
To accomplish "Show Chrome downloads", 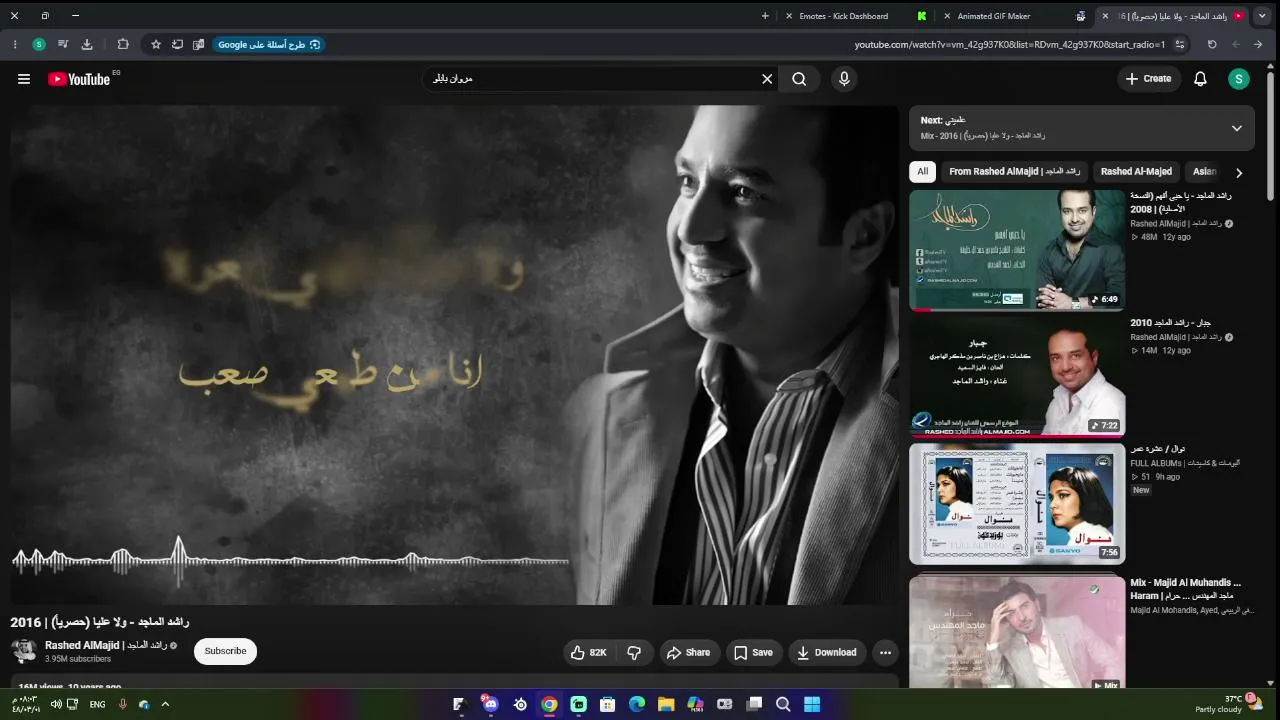I will click(87, 44).
